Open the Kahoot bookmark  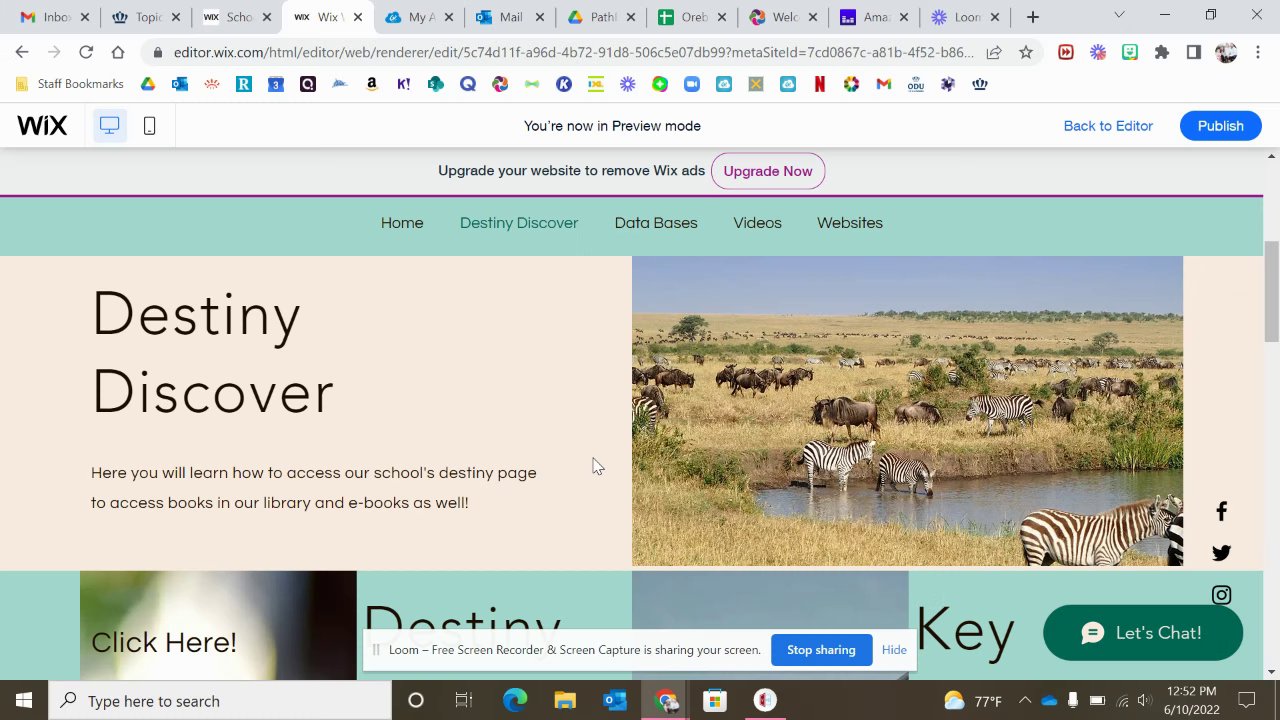404,84
